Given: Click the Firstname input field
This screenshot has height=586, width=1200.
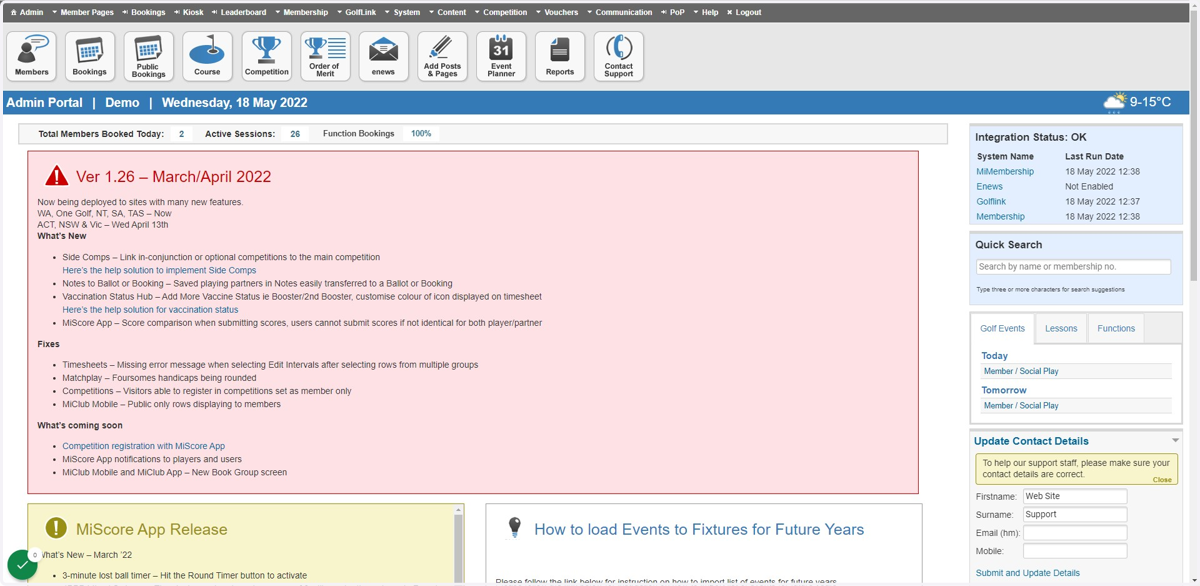Looking at the screenshot, I should click(x=1075, y=496).
